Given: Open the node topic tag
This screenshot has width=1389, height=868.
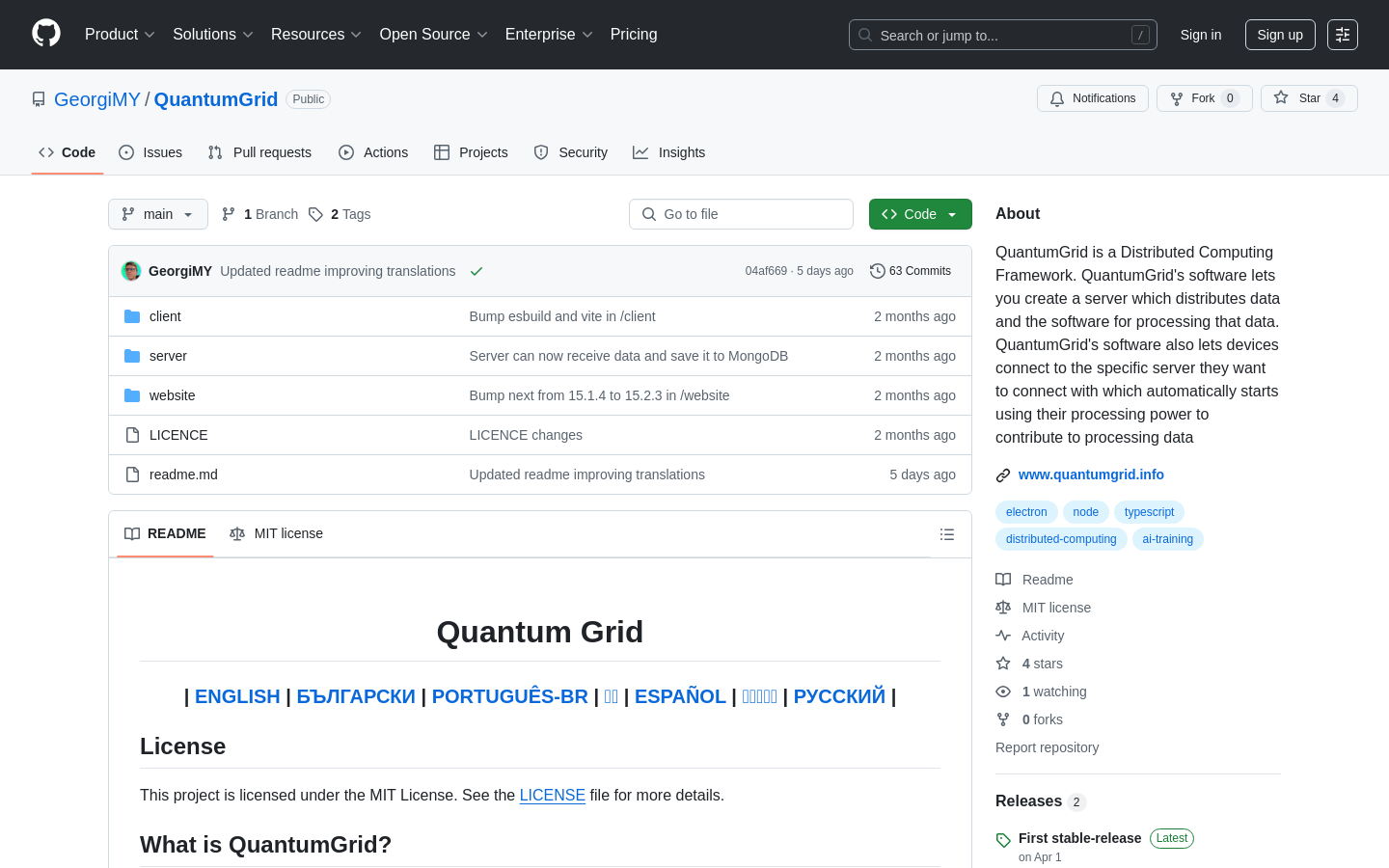Looking at the screenshot, I should click(x=1085, y=512).
